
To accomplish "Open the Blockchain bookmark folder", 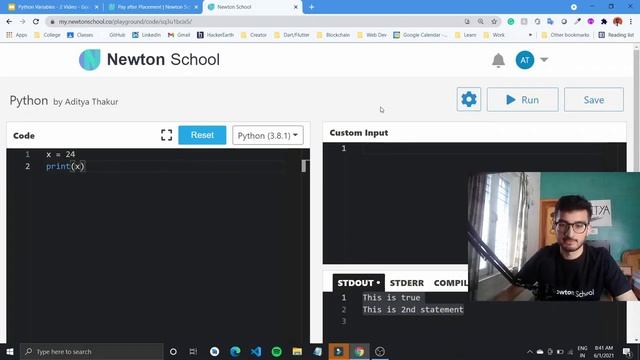I will click(x=333, y=35).
